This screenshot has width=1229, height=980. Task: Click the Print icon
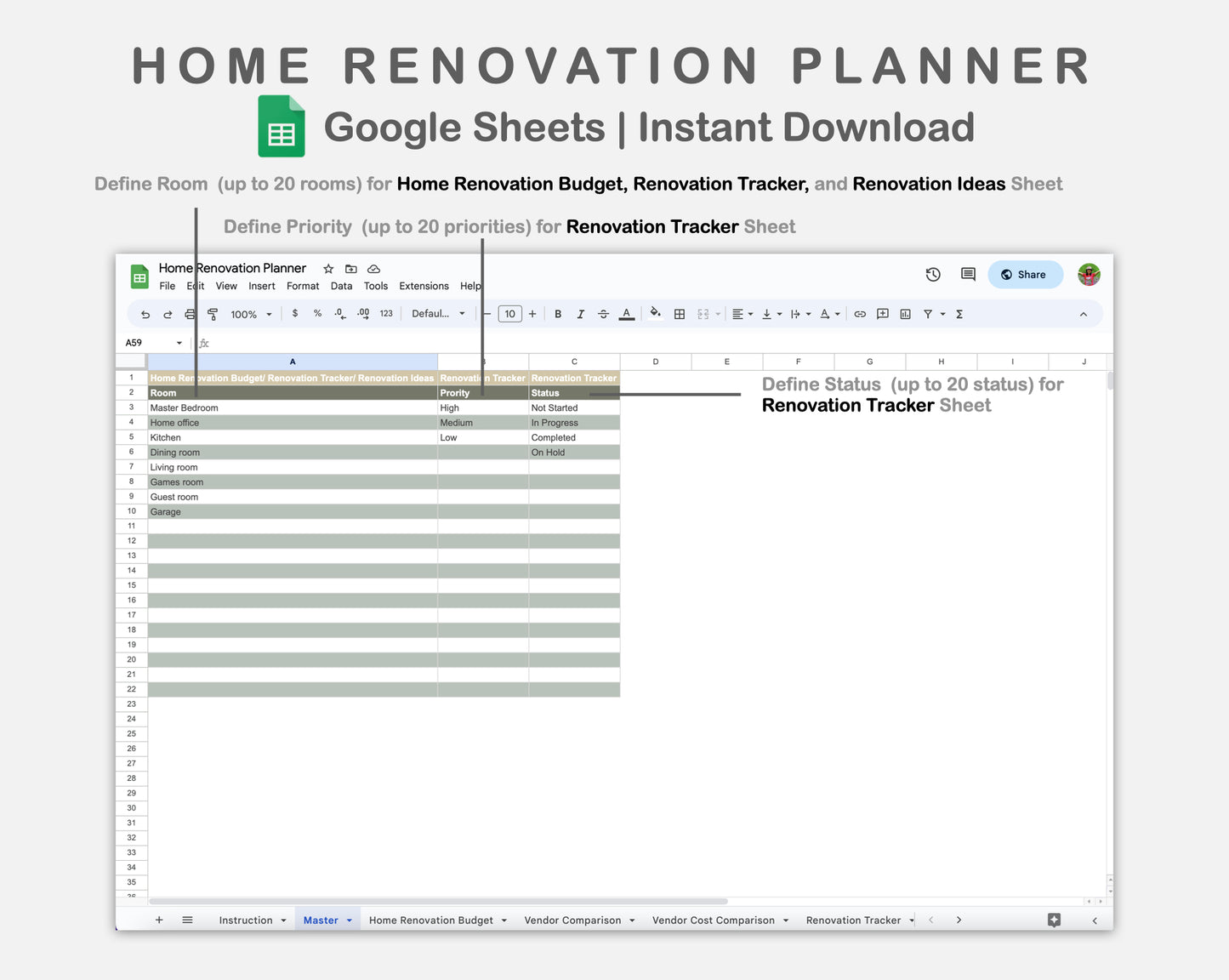tap(190, 315)
